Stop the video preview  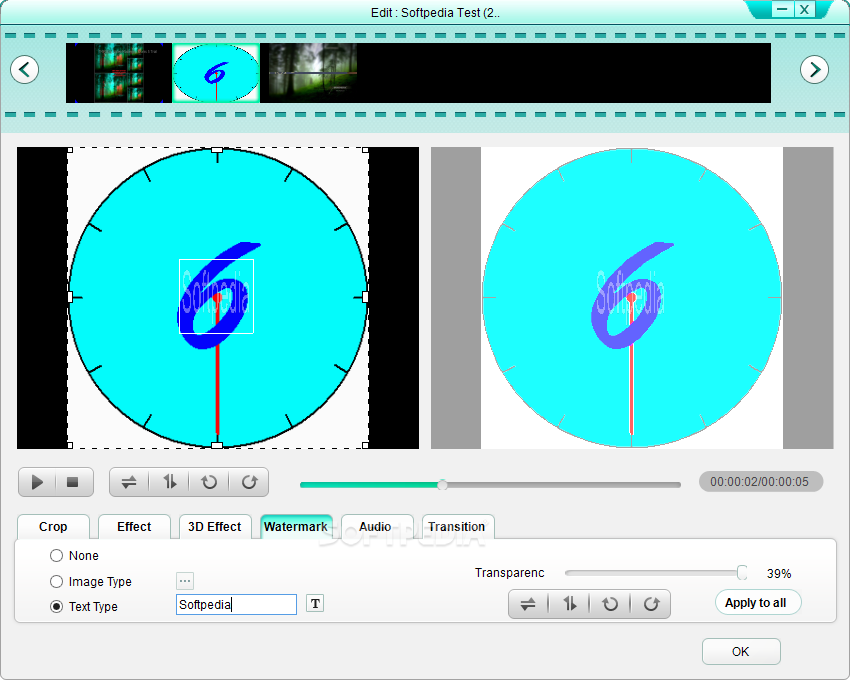73,482
